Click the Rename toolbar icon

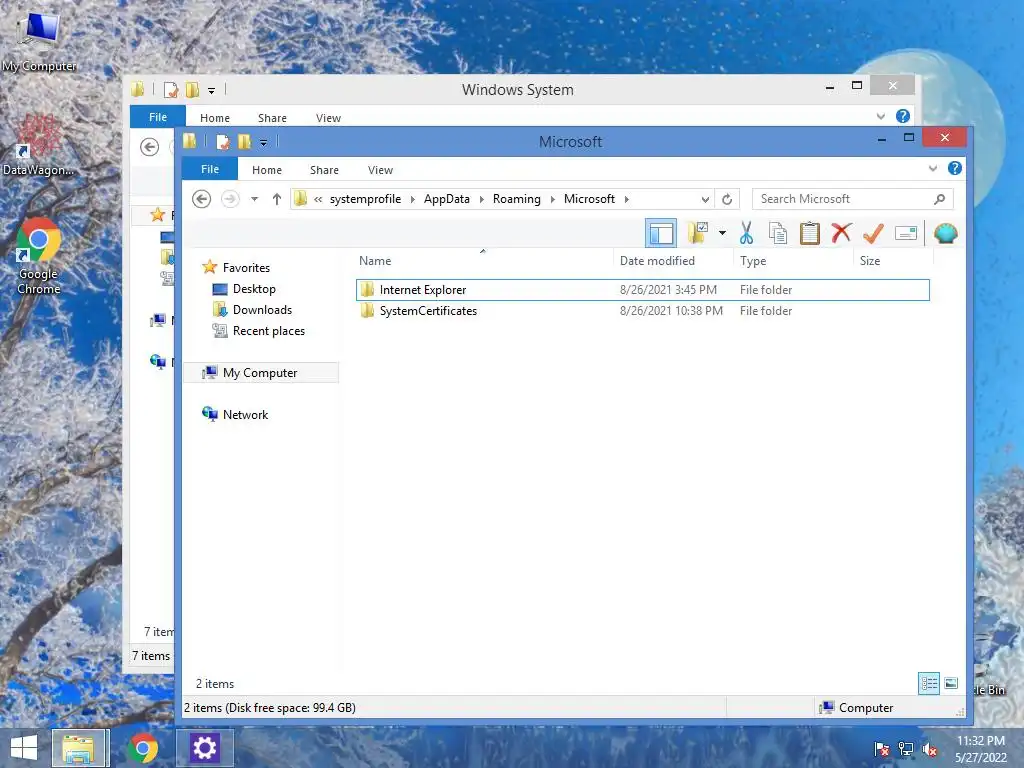[906, 232]
